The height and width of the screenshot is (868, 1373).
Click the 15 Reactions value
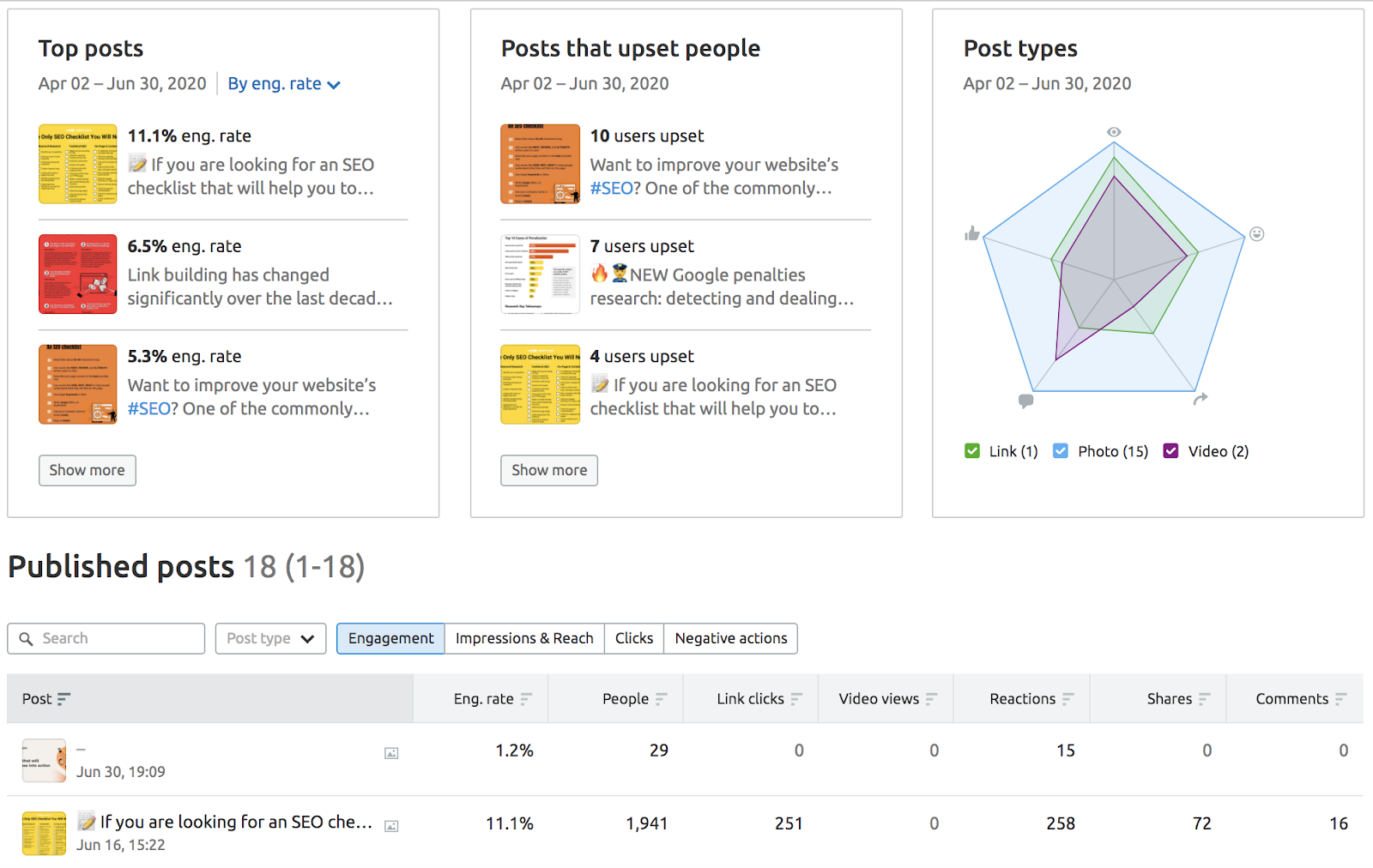[1066, 751]
